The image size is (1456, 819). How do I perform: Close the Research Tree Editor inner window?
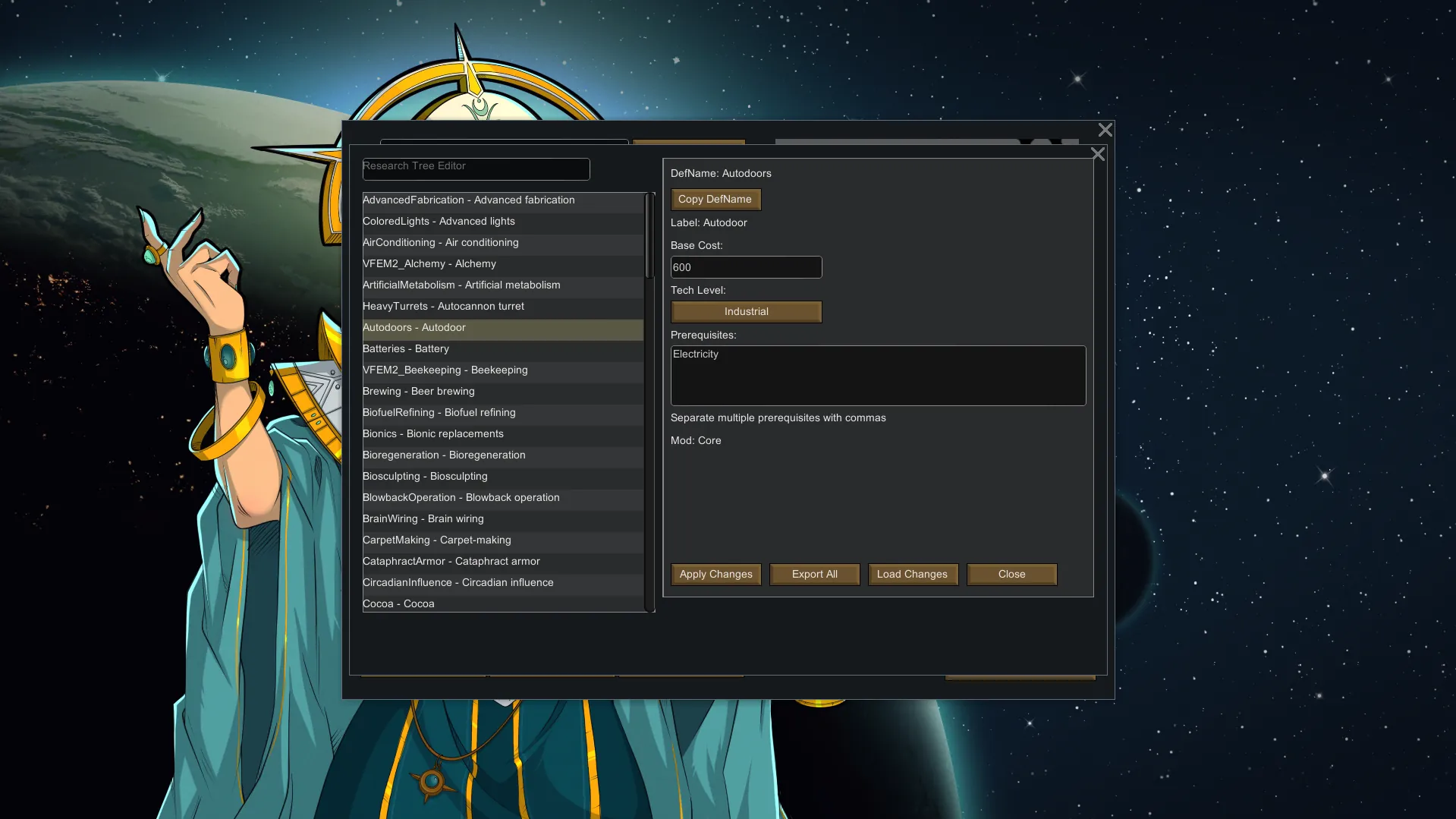[x=1097, y=154]
